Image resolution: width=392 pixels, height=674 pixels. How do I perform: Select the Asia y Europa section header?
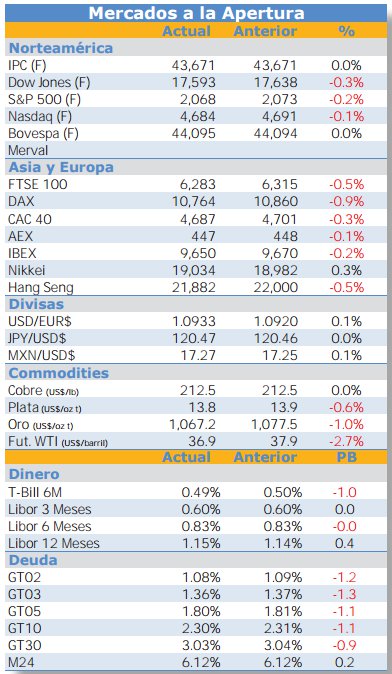[x=61, y=167]
